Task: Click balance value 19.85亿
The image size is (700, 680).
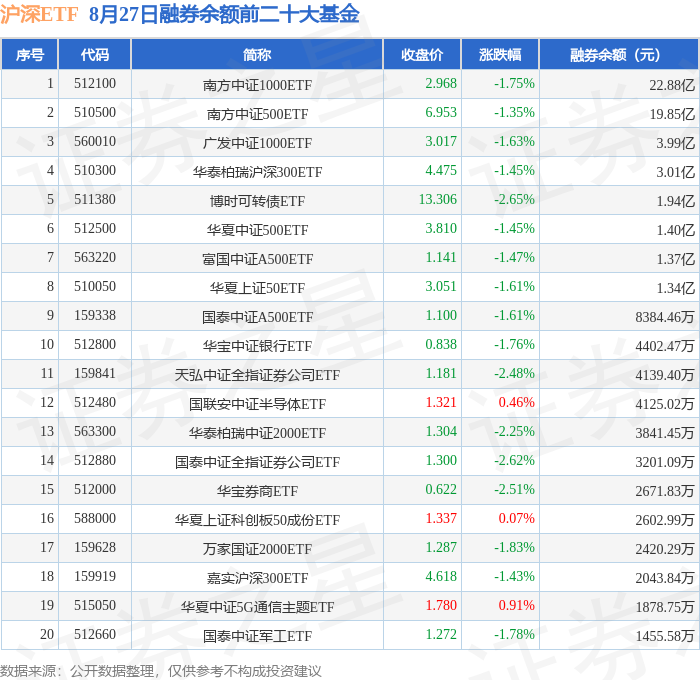Action: pyautogui.click(x=672, y=114)
